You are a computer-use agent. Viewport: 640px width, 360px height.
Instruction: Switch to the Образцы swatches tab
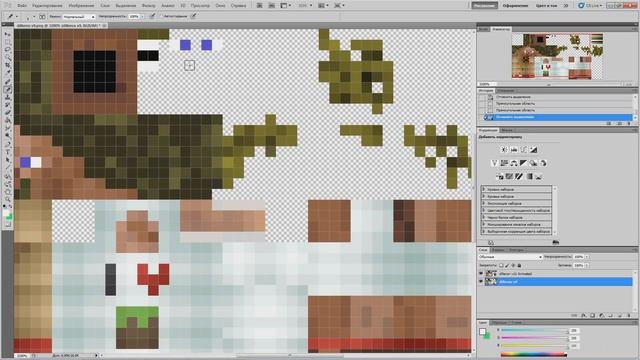coord(499,323)
